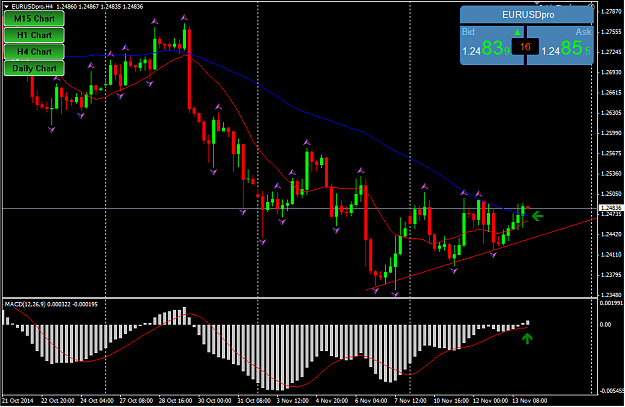Open the H1 Chart timeframe
Viewport: 625px width, 407px height.
pyautogui.click(x=34, y=35)
